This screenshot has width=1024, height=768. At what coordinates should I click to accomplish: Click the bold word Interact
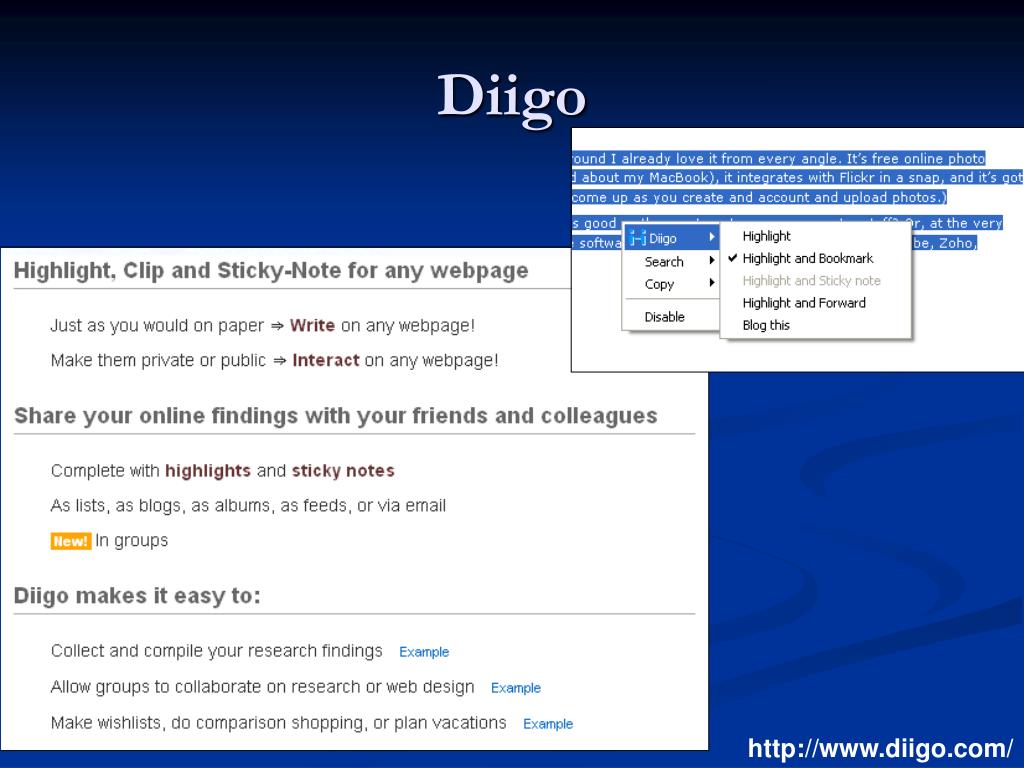pos(326,360)
